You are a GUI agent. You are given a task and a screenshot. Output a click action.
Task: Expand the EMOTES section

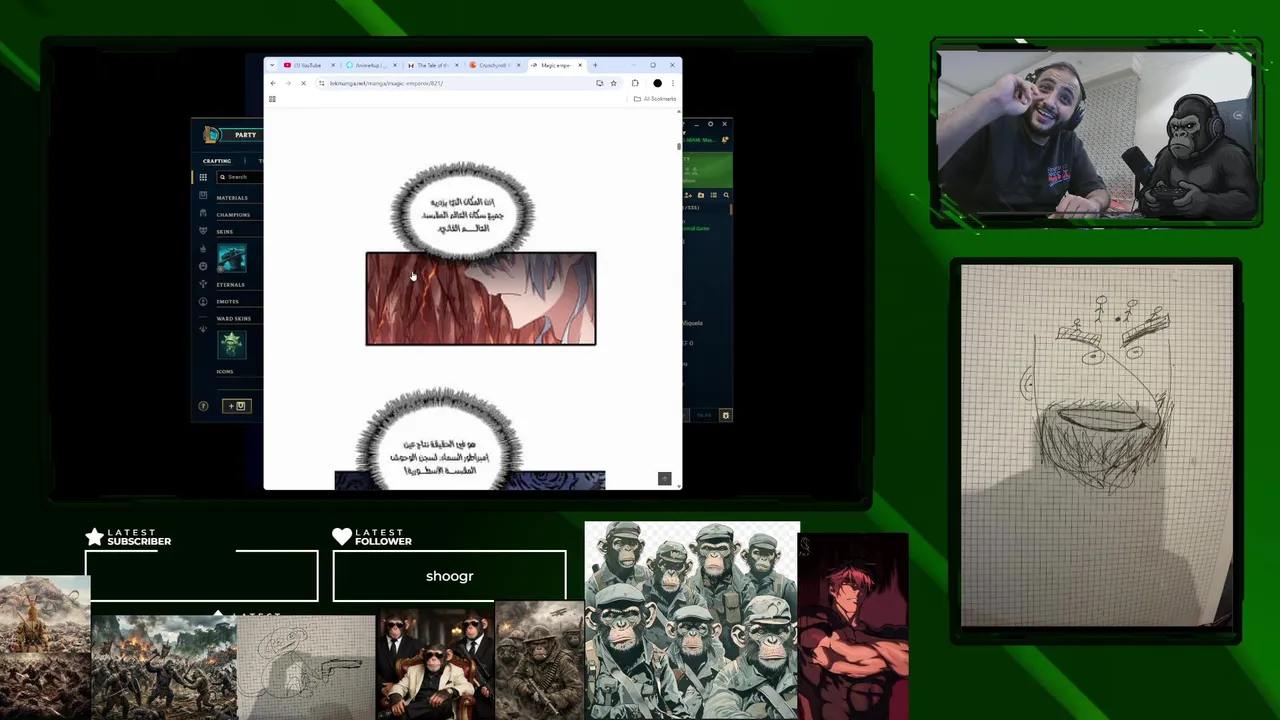(x=227, y=302)
